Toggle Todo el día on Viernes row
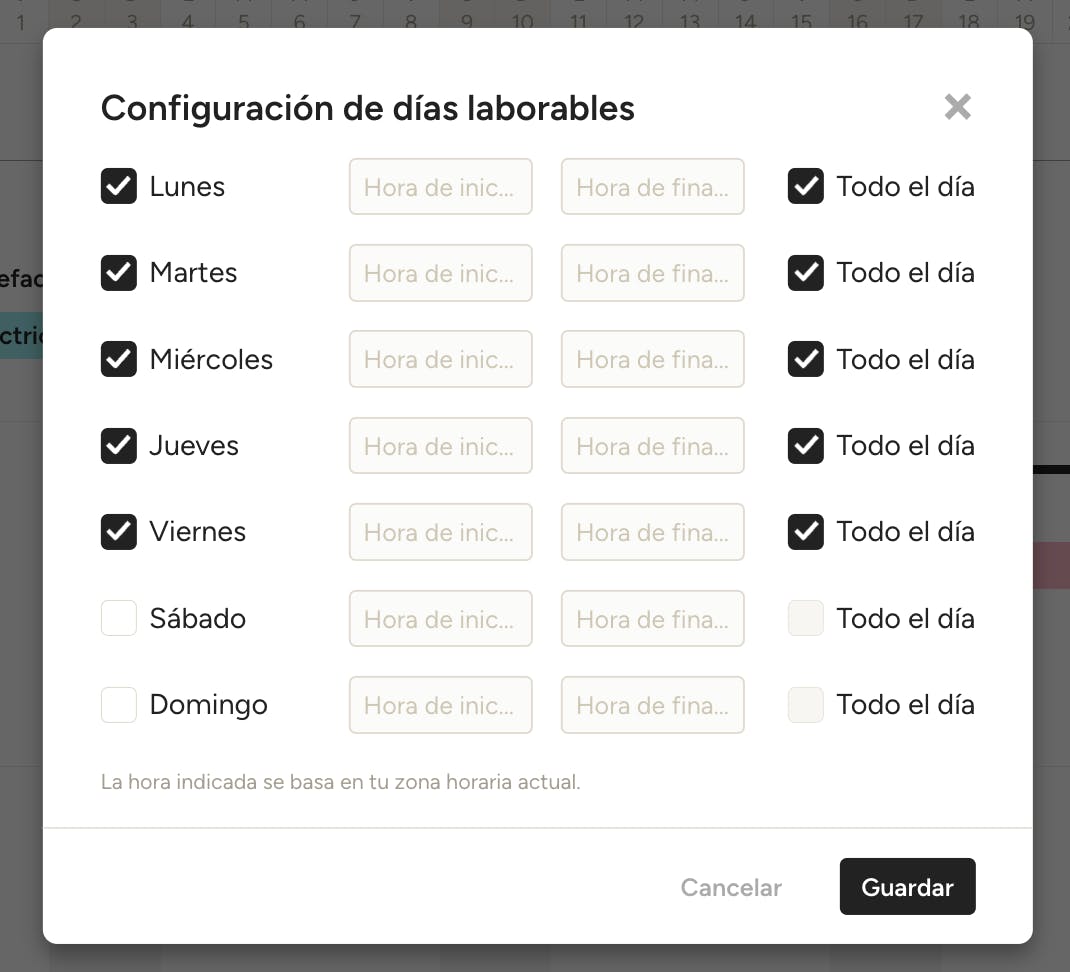 pyautogui.click(x=806, y=531)
